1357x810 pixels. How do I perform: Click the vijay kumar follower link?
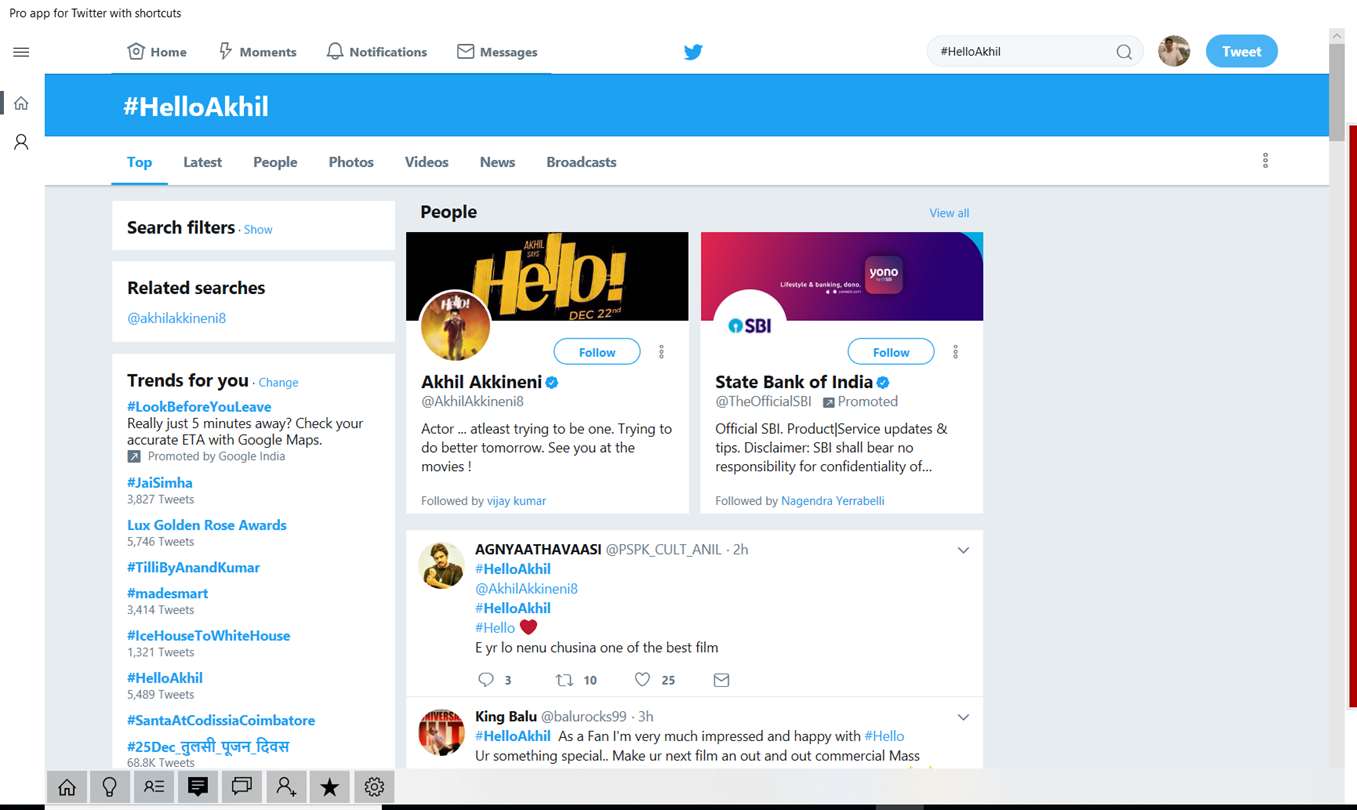pyautogui.click(x=516, y=501)
